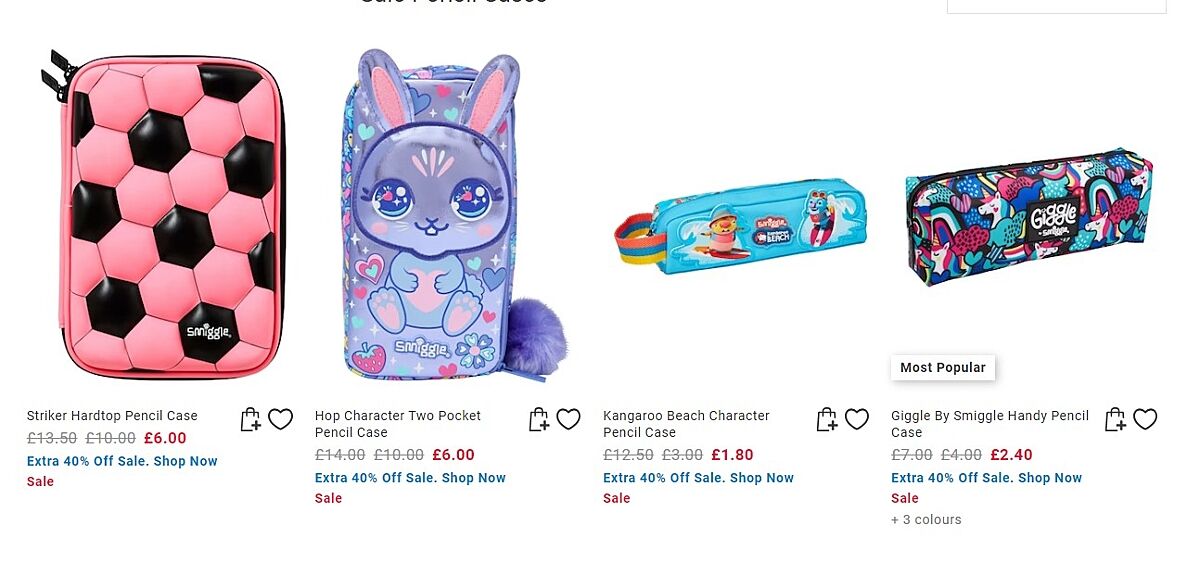
Task: Click Extra 40% Off link under Giggle case
Action: pyautogui.click(x=986, y=478)
